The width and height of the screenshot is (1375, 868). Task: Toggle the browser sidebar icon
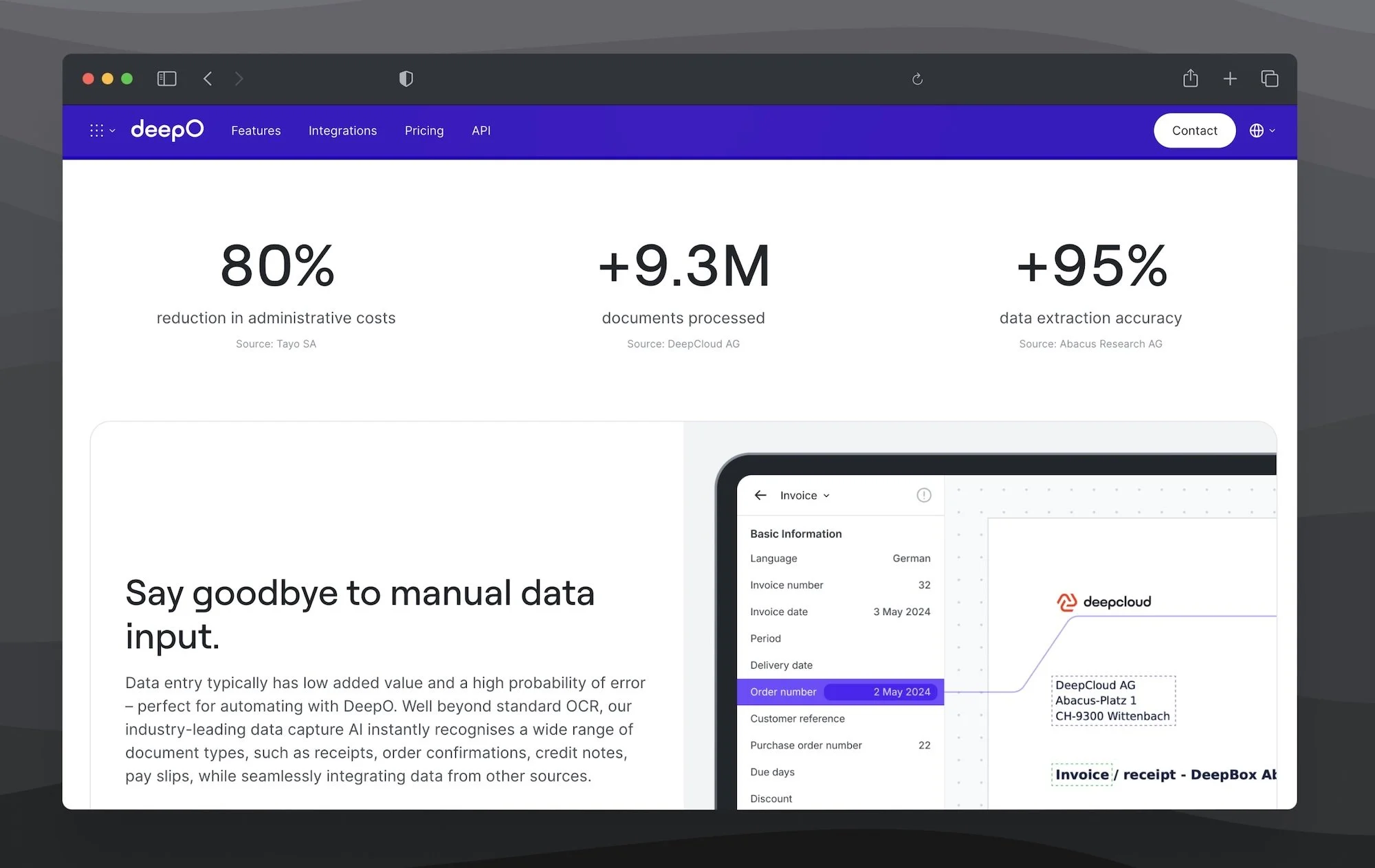(x=166, y=79)
